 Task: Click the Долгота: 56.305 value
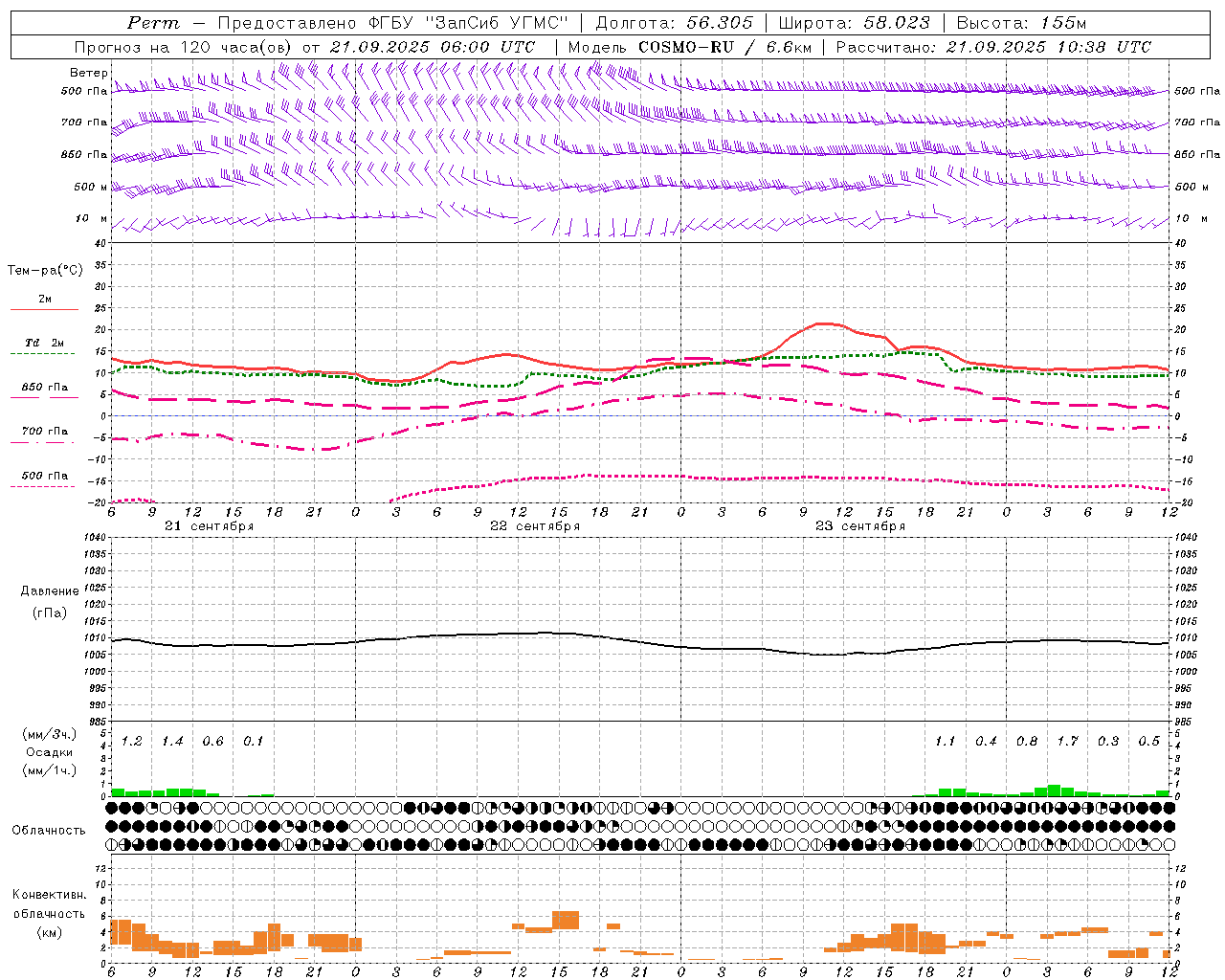674,23
